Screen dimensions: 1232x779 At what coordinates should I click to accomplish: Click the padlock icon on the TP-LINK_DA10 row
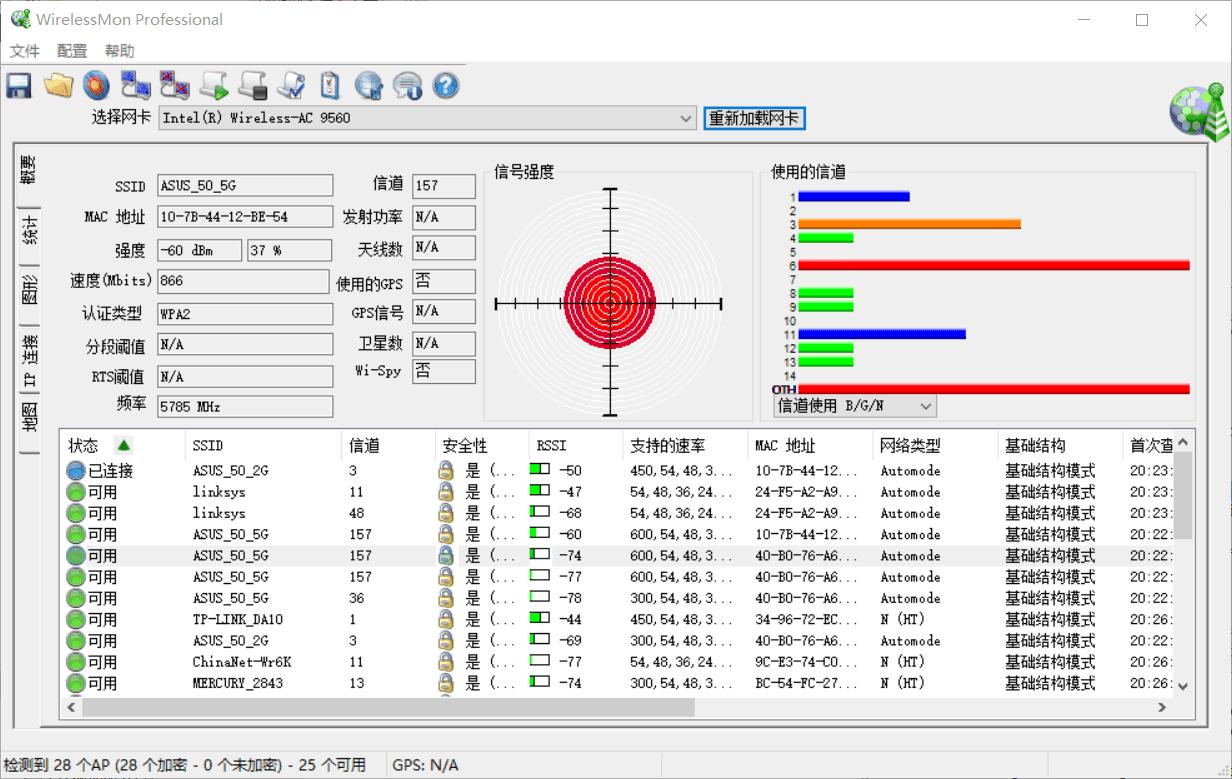click(x=445, y=619)
